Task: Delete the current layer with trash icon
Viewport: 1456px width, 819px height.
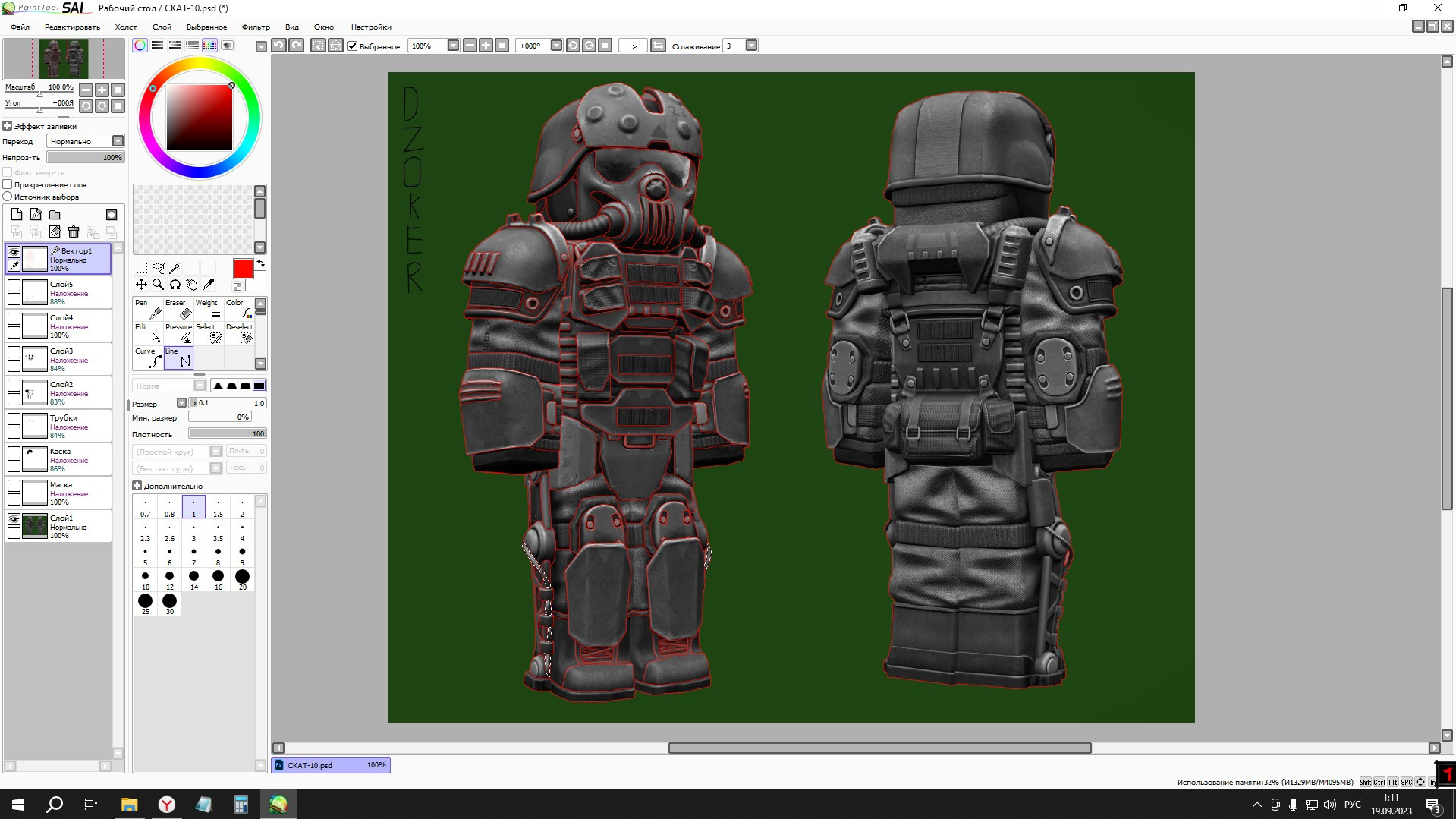Action: [74, 232]
